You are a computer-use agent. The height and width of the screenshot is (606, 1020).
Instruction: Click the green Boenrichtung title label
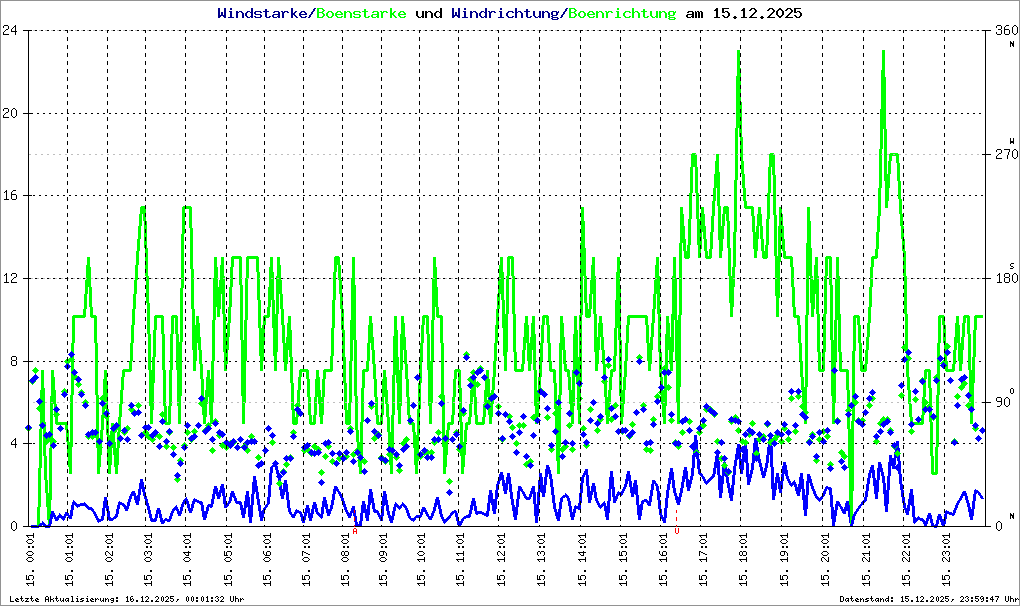pyautogui.click(x=623, y=13)
